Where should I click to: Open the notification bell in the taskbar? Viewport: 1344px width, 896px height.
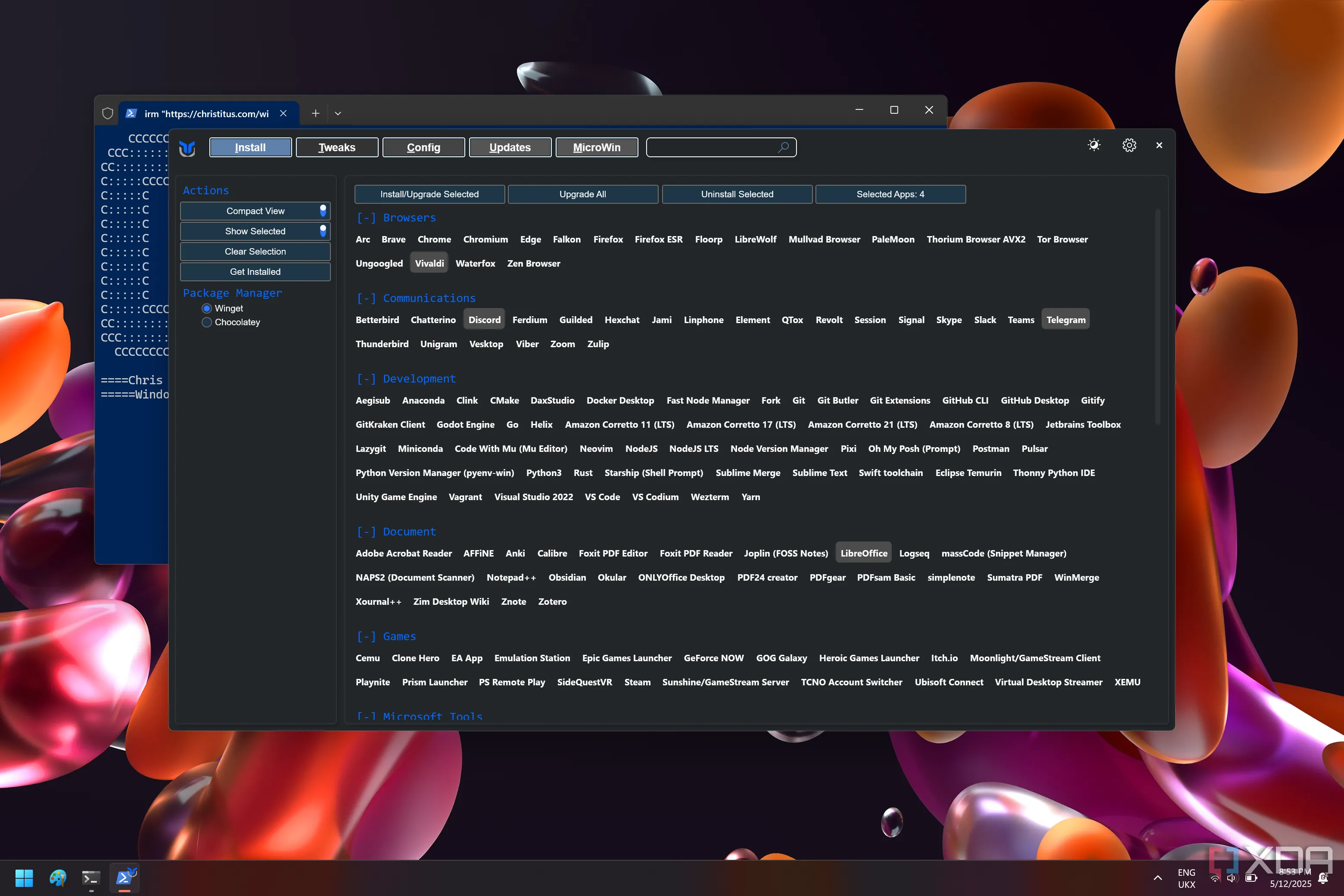coord(1322,878)
